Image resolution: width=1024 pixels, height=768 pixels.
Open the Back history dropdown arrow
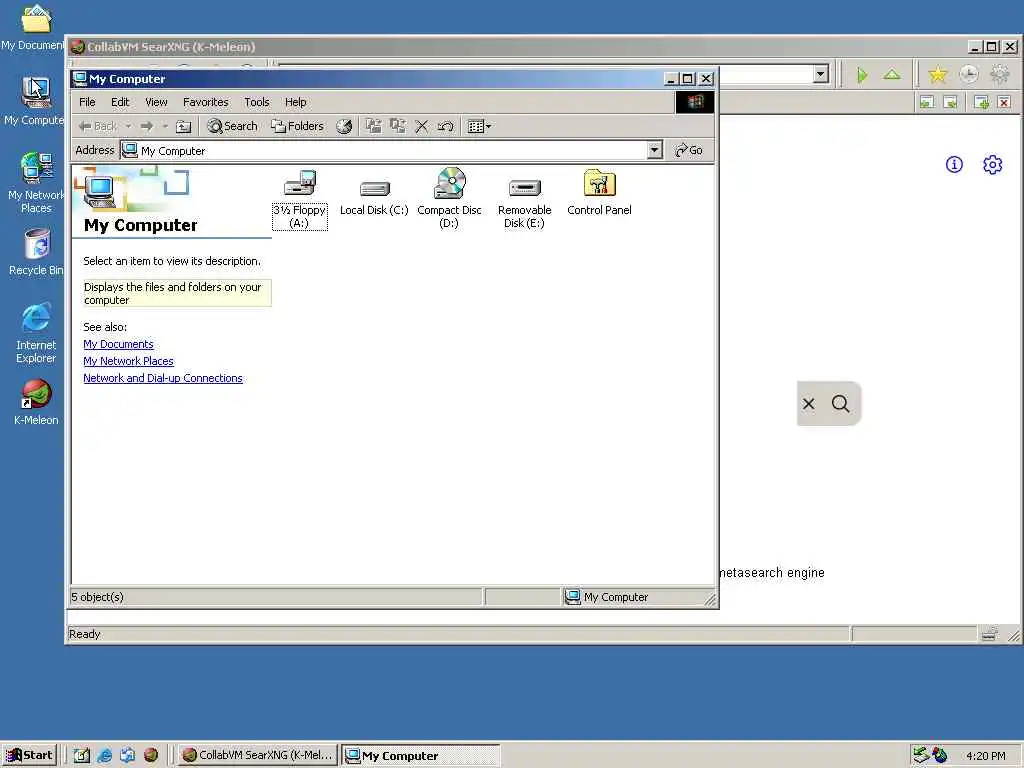coord(129,127)
